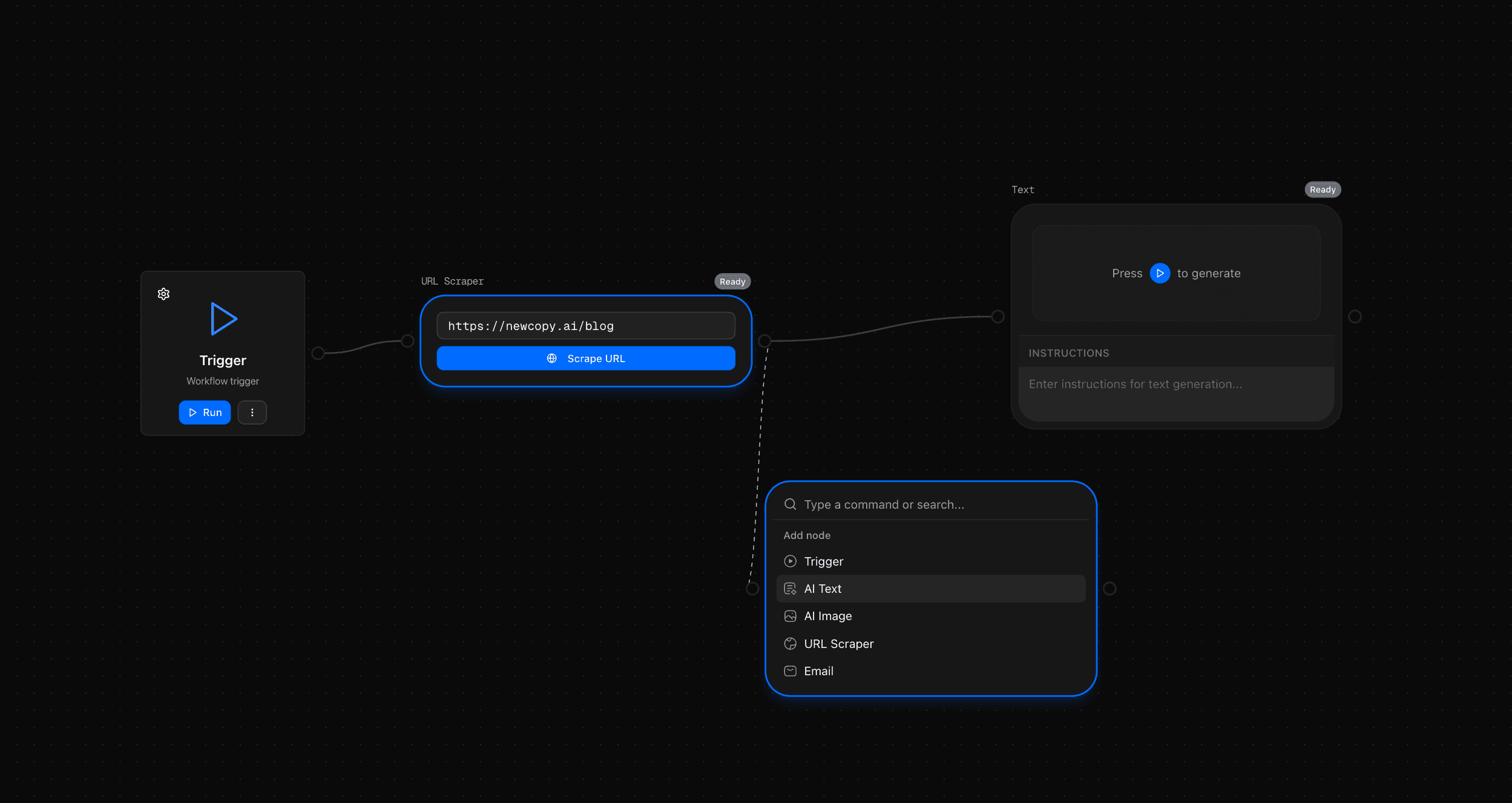Click the URL Scraper globe icon in menu
Viewport: 1512px width, 803px height.
click(x=791, y=644)
